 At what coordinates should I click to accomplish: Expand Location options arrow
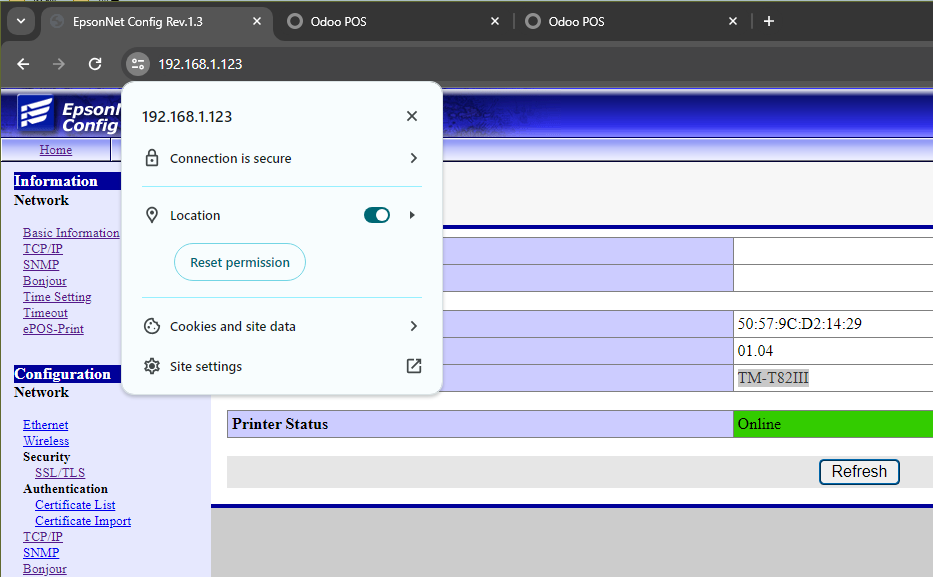(x=412, y=215)
